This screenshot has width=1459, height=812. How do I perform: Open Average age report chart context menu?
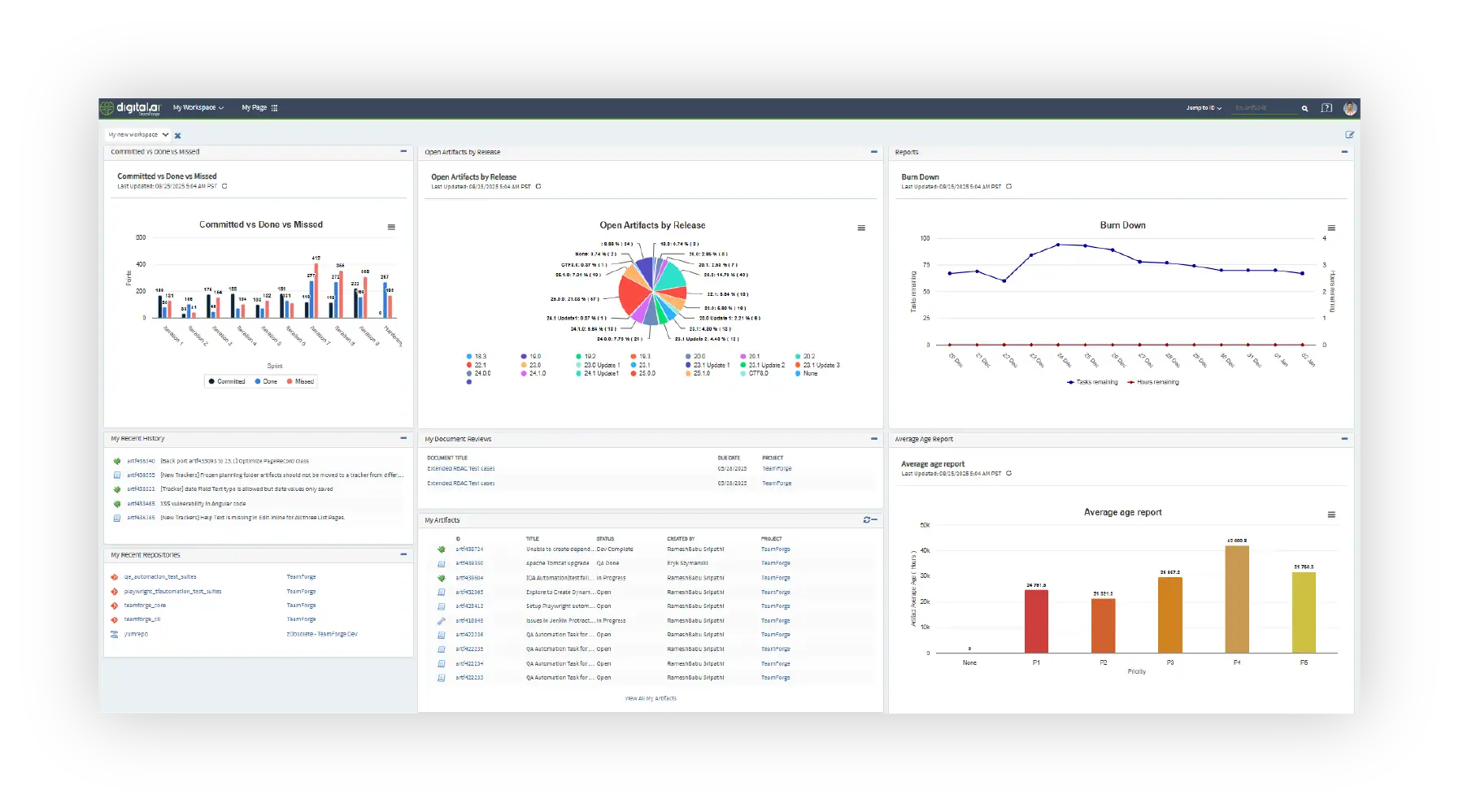[1331, 515]
